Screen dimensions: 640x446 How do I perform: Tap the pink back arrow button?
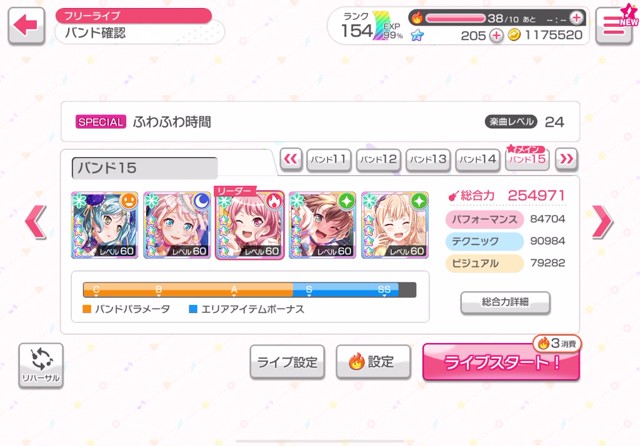26,26
